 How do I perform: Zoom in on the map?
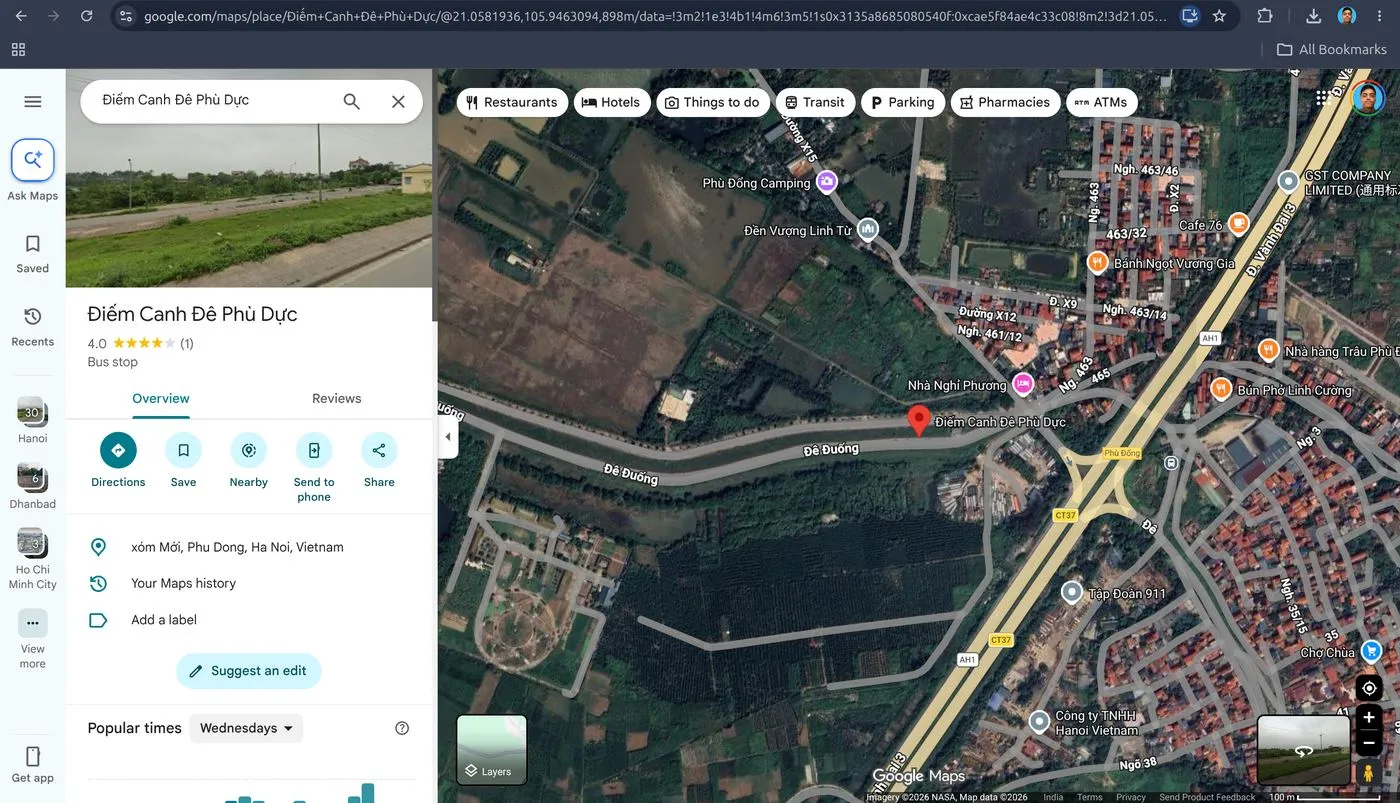(1369, 718)
